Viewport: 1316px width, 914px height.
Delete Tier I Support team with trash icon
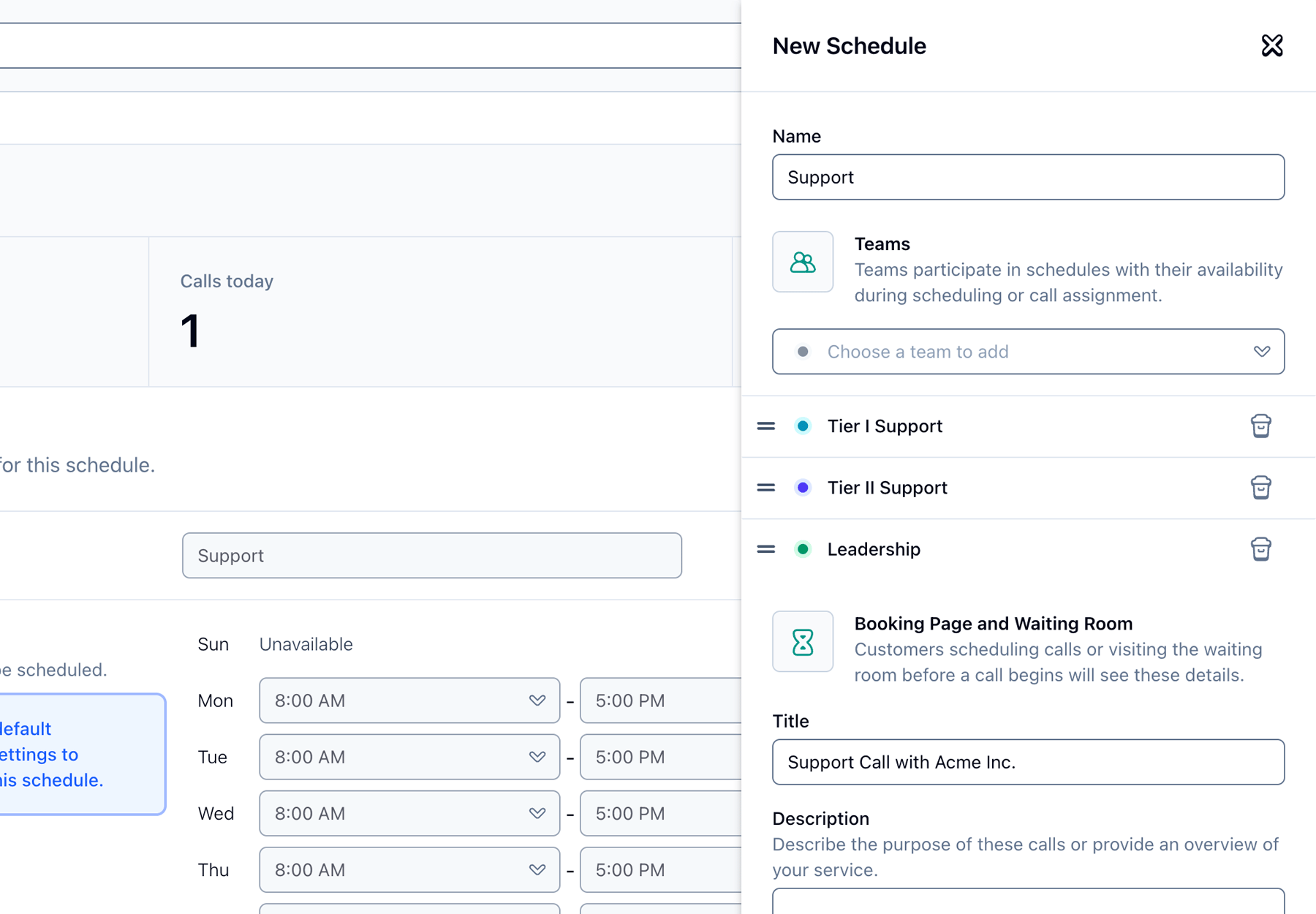1260,426
